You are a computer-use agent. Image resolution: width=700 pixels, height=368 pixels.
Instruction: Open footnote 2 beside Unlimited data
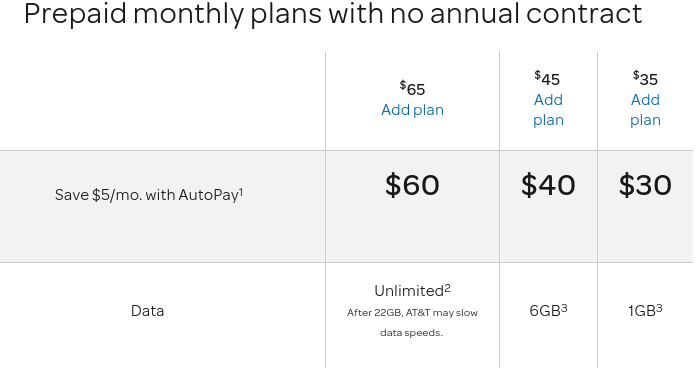447,288
